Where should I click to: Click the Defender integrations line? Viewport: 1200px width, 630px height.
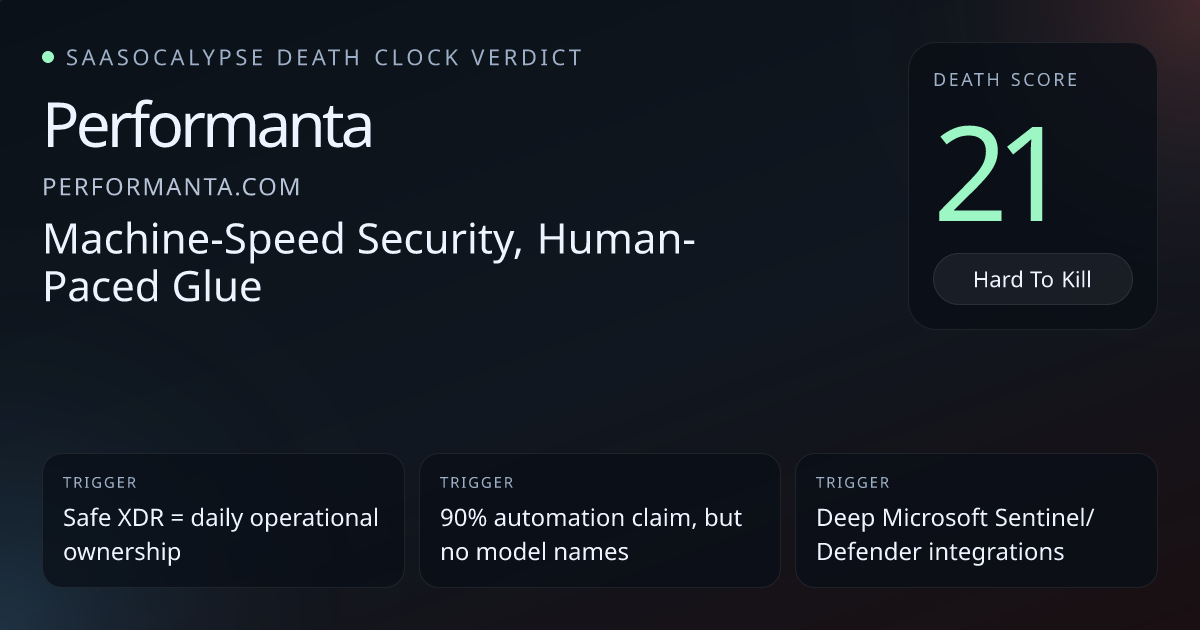940,552
